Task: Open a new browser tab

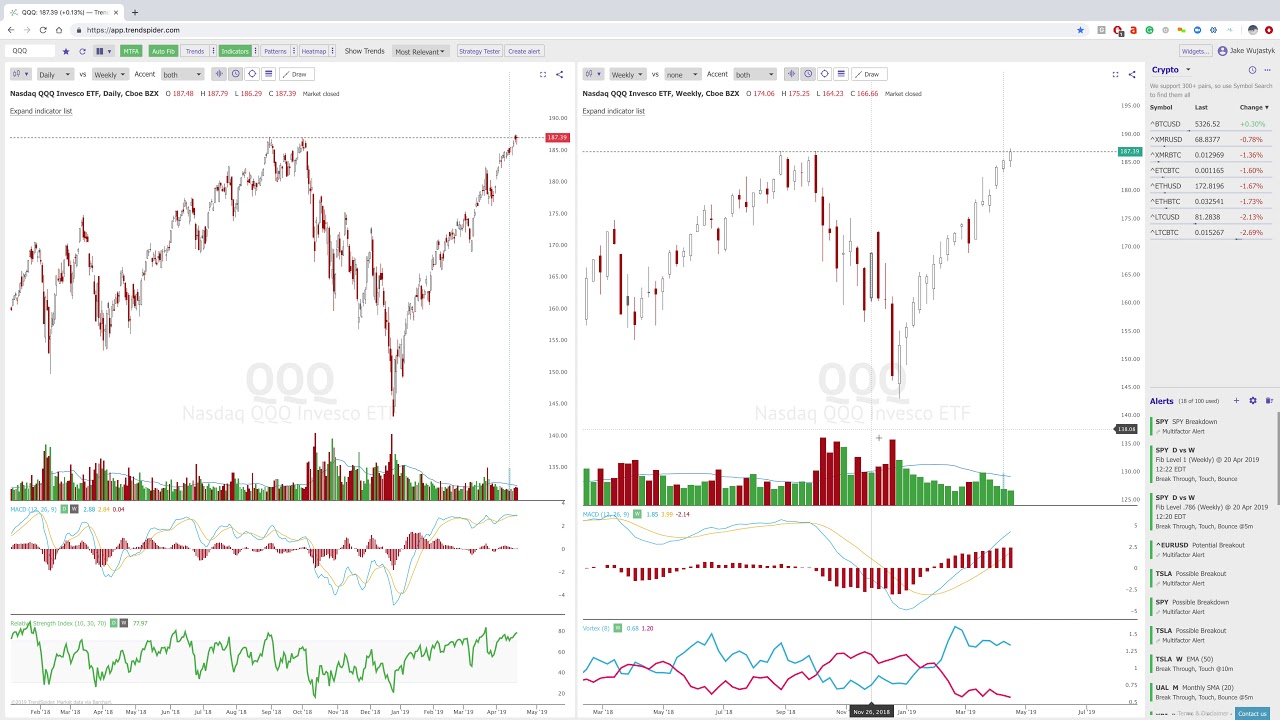Action: click(x=134, y=12)
